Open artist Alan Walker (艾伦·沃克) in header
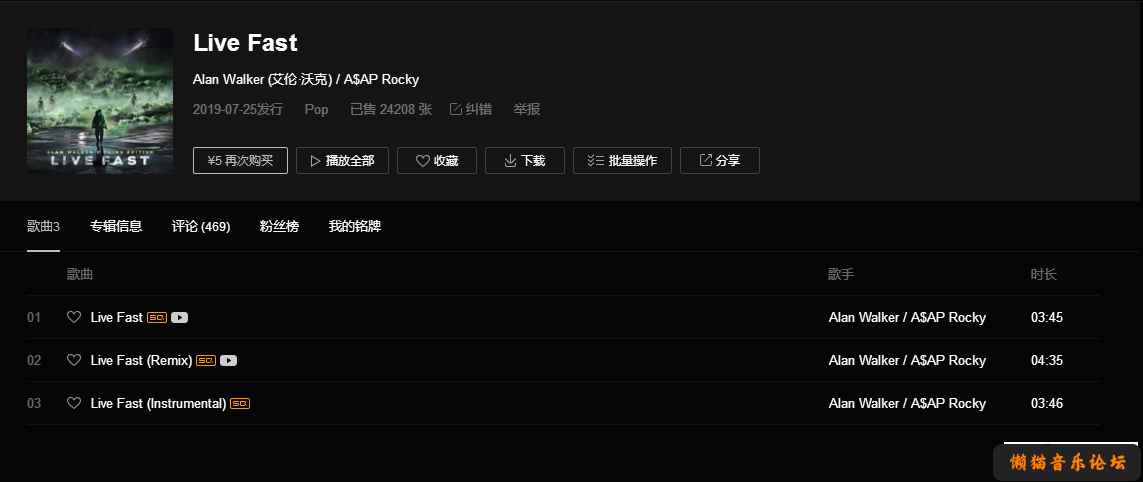The height and width of the screenshot is (482, 1143). pyautogui.click(x=262, y=79)
